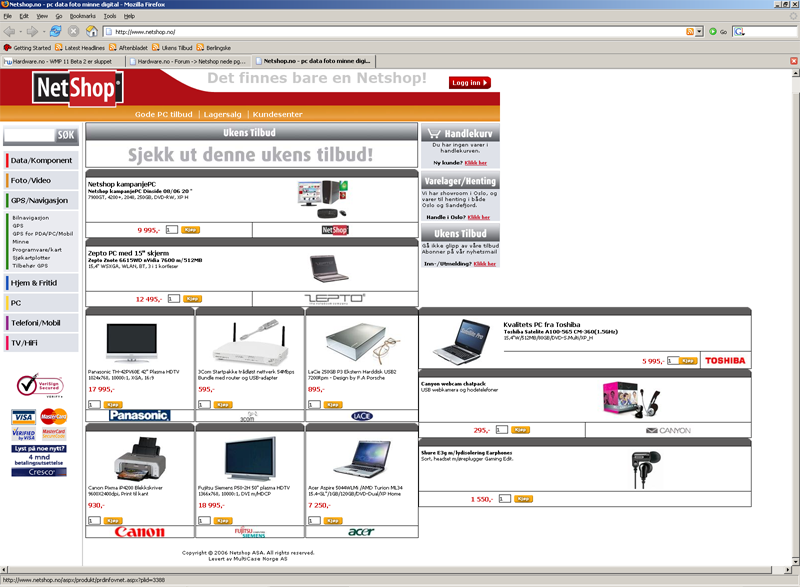The image size is (800, 587).
Task: Click the RSS feed icon in address bar
Action: tap(690, 32)
